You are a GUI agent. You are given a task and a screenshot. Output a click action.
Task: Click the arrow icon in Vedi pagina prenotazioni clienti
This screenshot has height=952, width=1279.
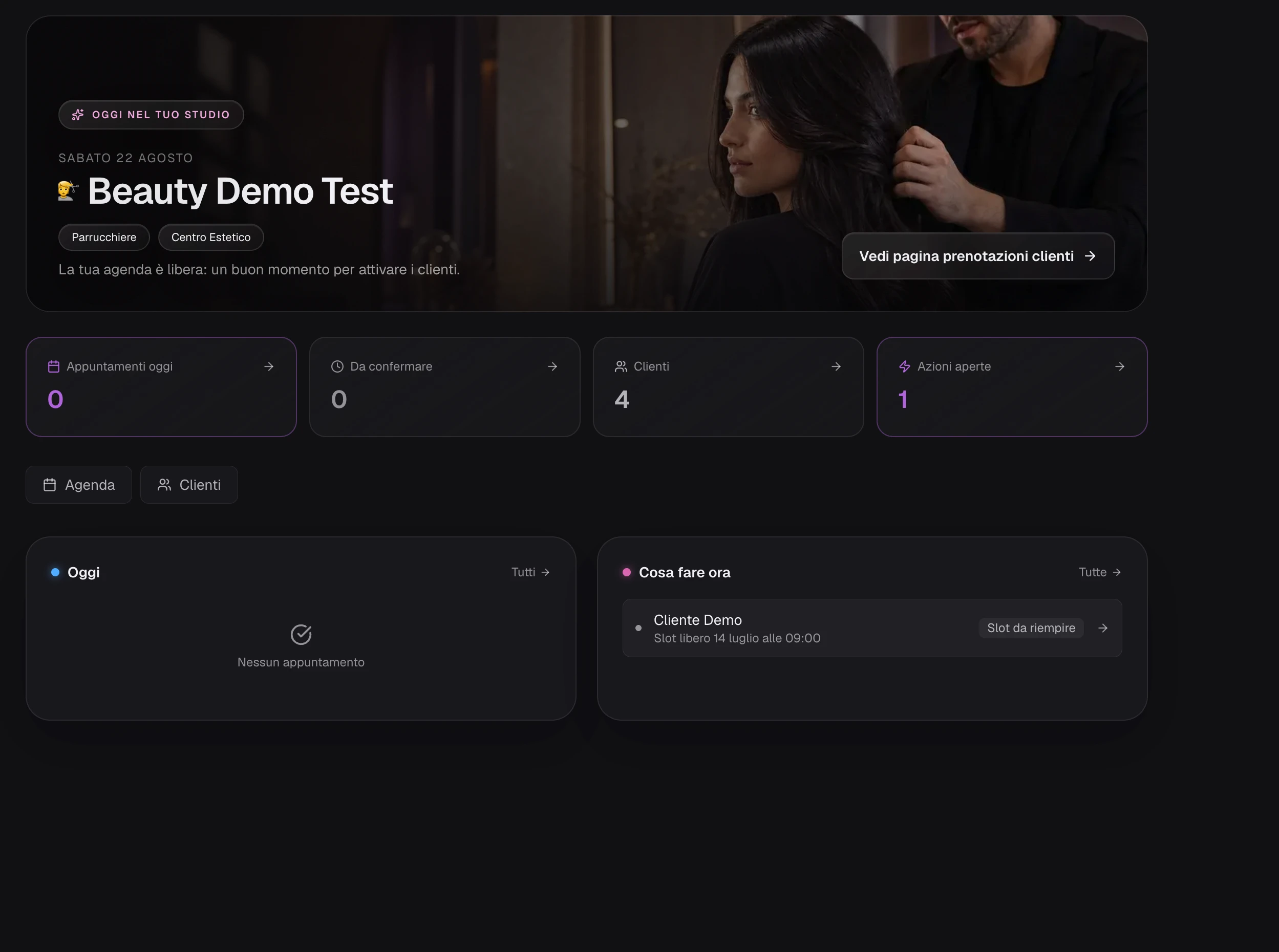[1090, 256]
